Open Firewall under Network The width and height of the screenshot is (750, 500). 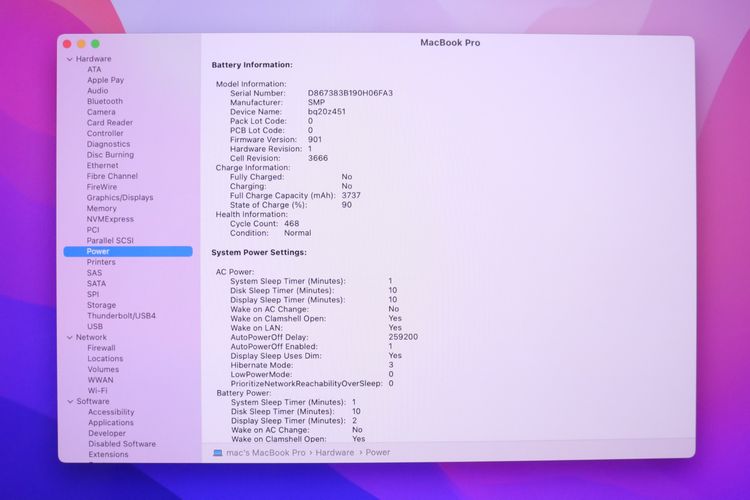click(101, 348)
